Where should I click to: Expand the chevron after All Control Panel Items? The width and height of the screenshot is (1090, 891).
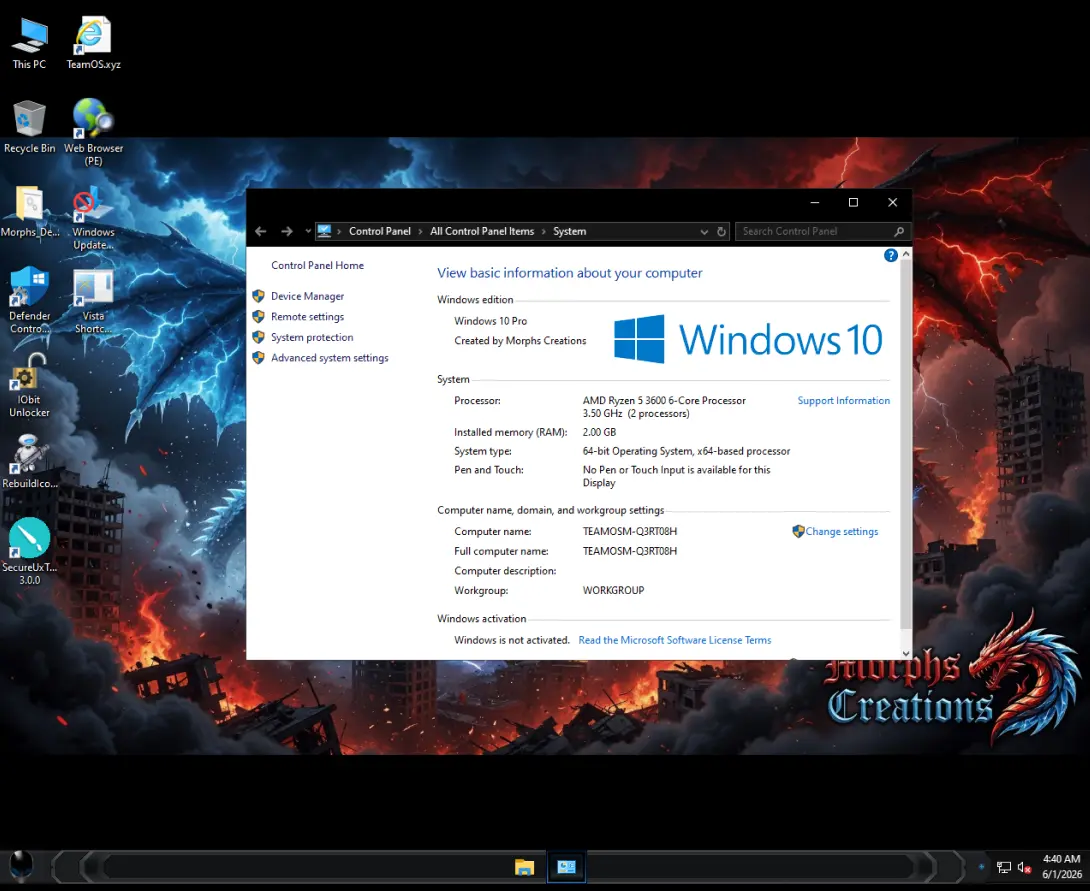(x=544, y=231)
